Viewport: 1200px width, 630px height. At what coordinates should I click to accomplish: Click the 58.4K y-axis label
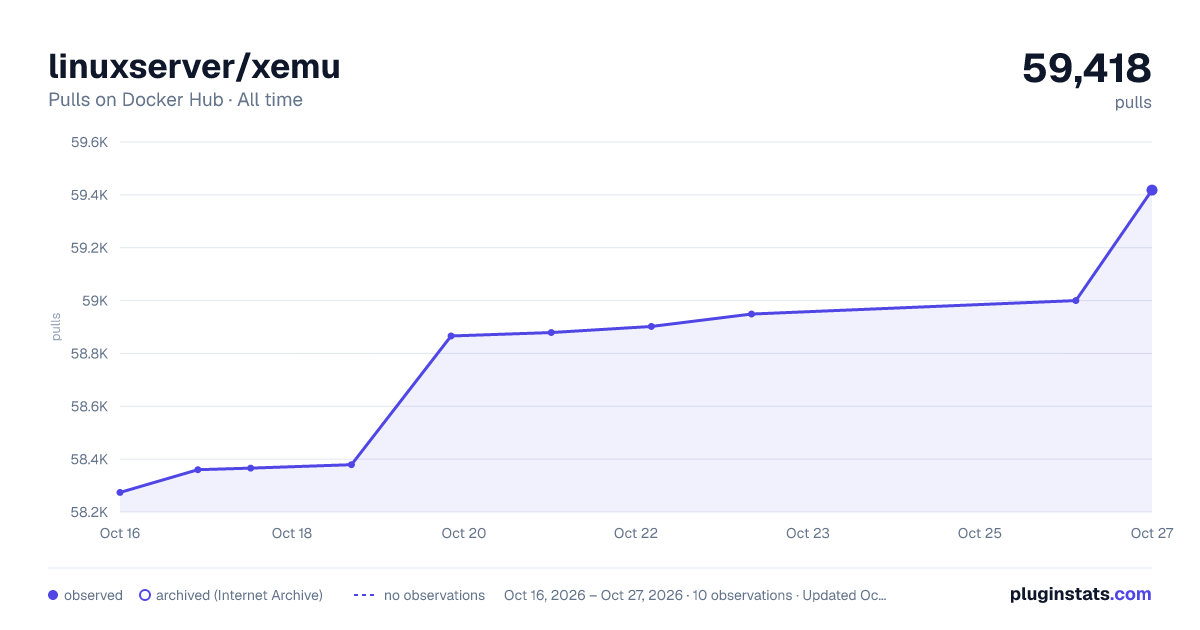point(89,460)
